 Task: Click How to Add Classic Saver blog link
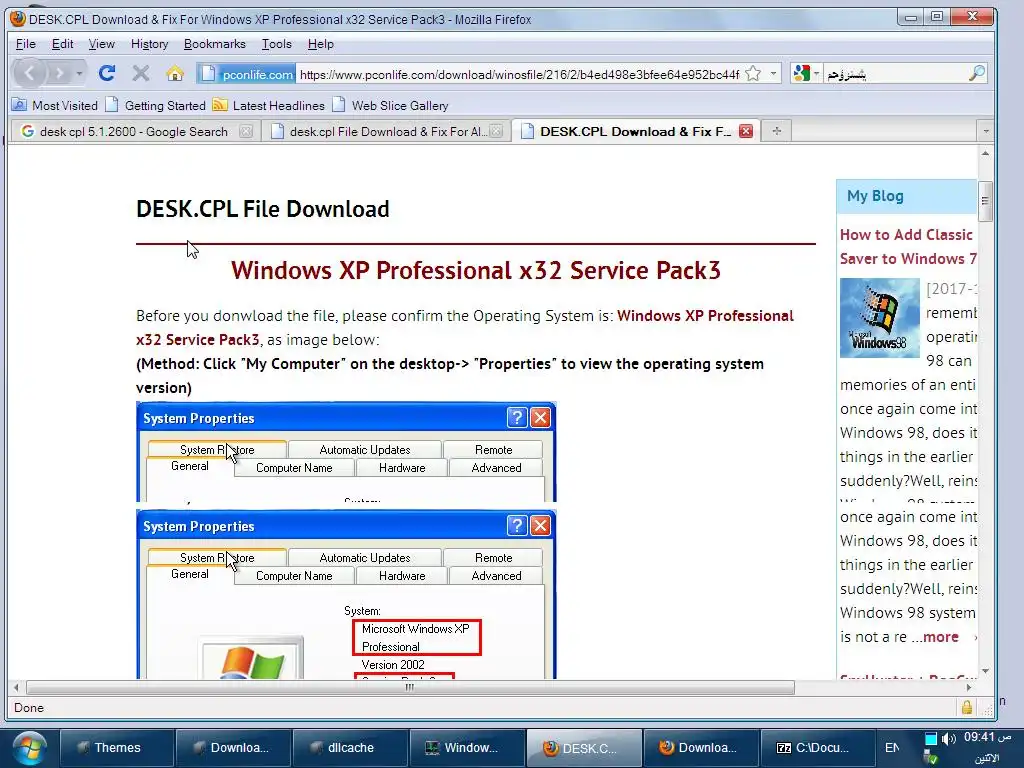(908, 247)
